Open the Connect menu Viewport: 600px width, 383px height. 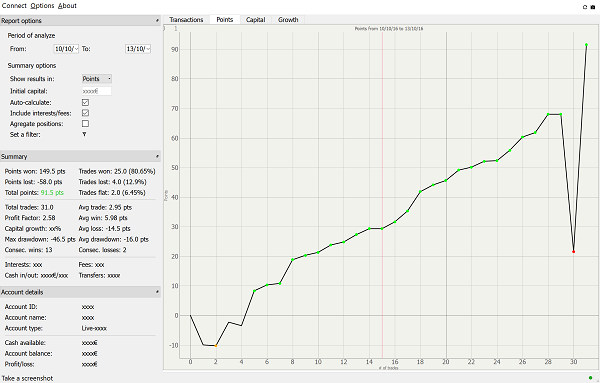tap(14, 6)
